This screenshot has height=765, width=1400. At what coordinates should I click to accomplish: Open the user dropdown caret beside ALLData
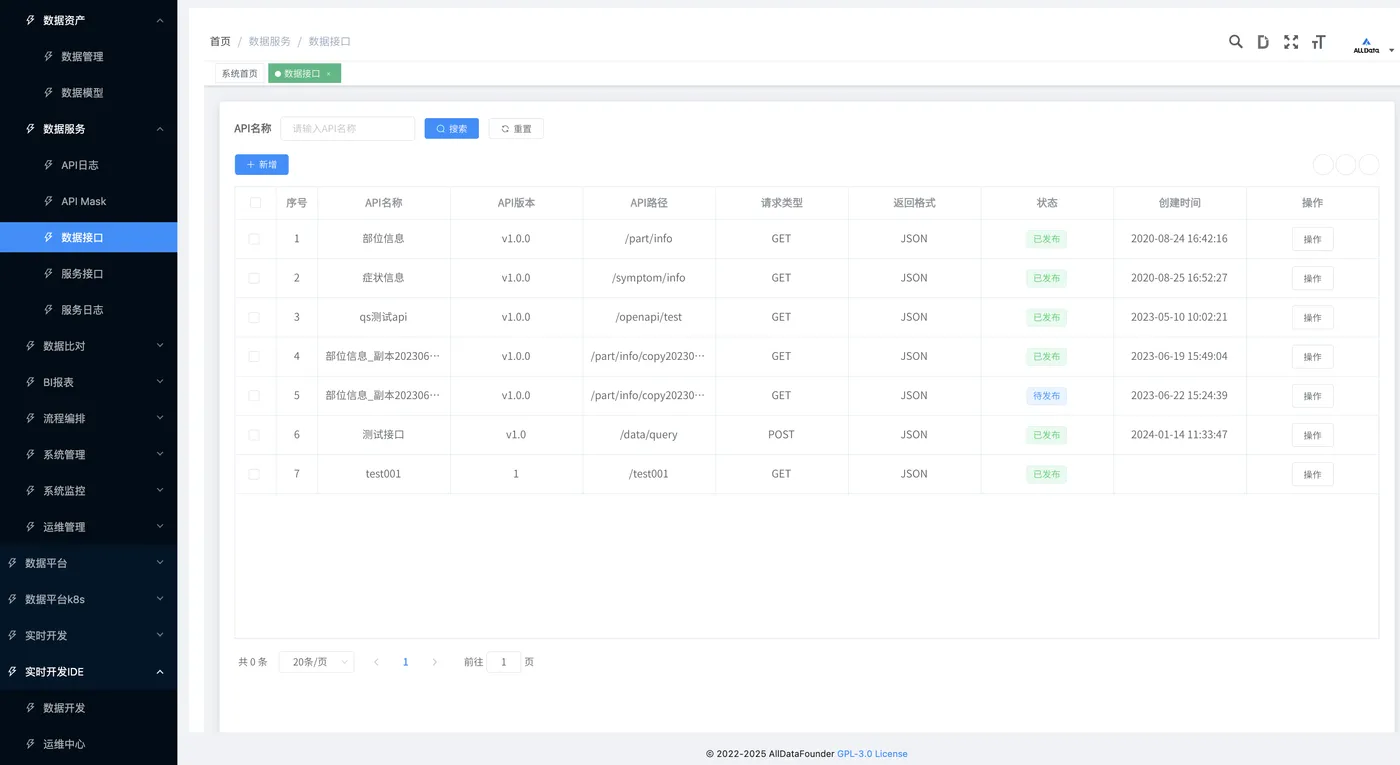tap(1391, 50)
